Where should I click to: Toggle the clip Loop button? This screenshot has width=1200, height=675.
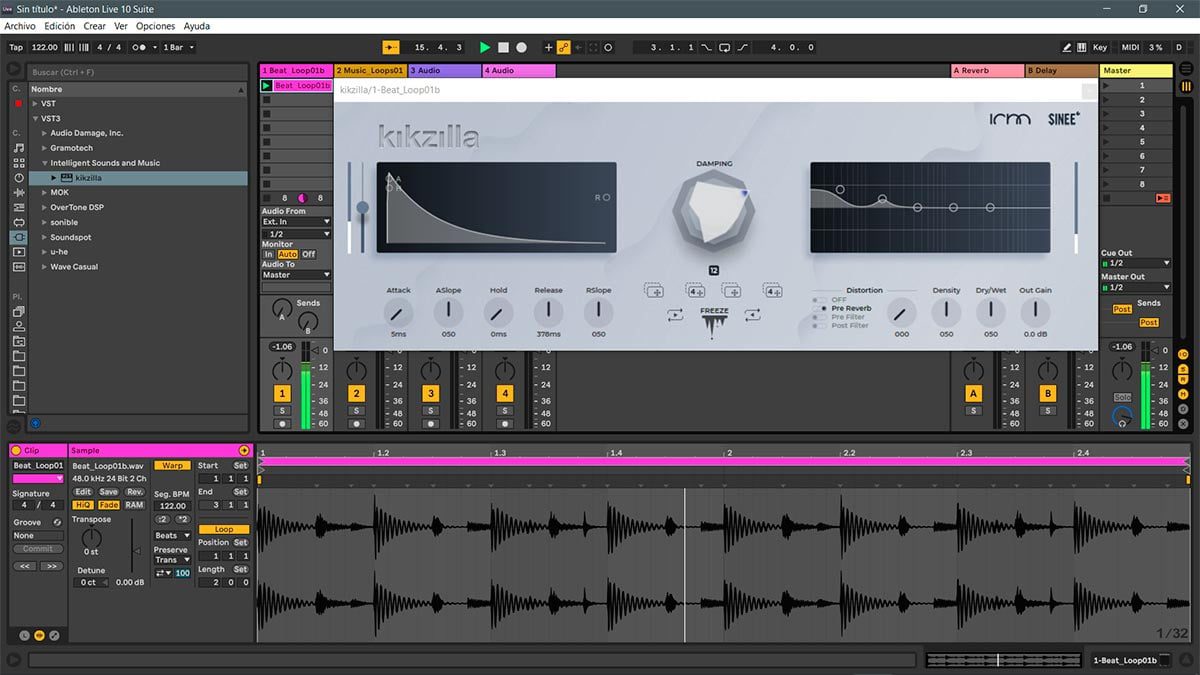[223, 529]
